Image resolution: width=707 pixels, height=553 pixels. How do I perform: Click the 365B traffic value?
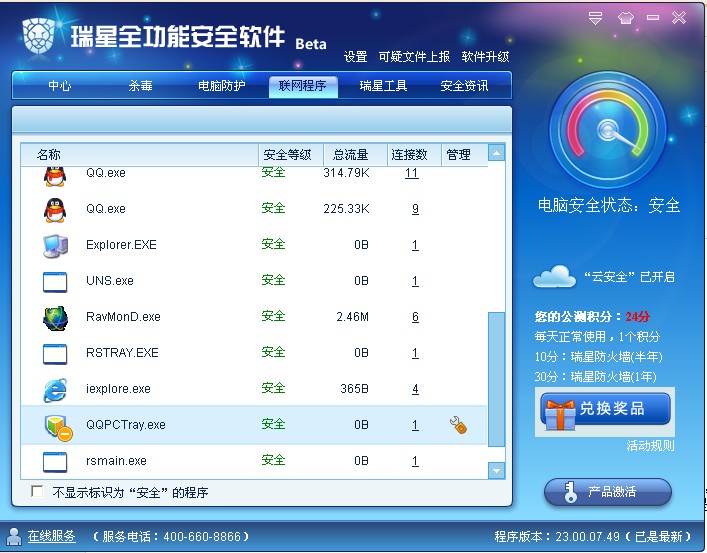tap(354, 389)
